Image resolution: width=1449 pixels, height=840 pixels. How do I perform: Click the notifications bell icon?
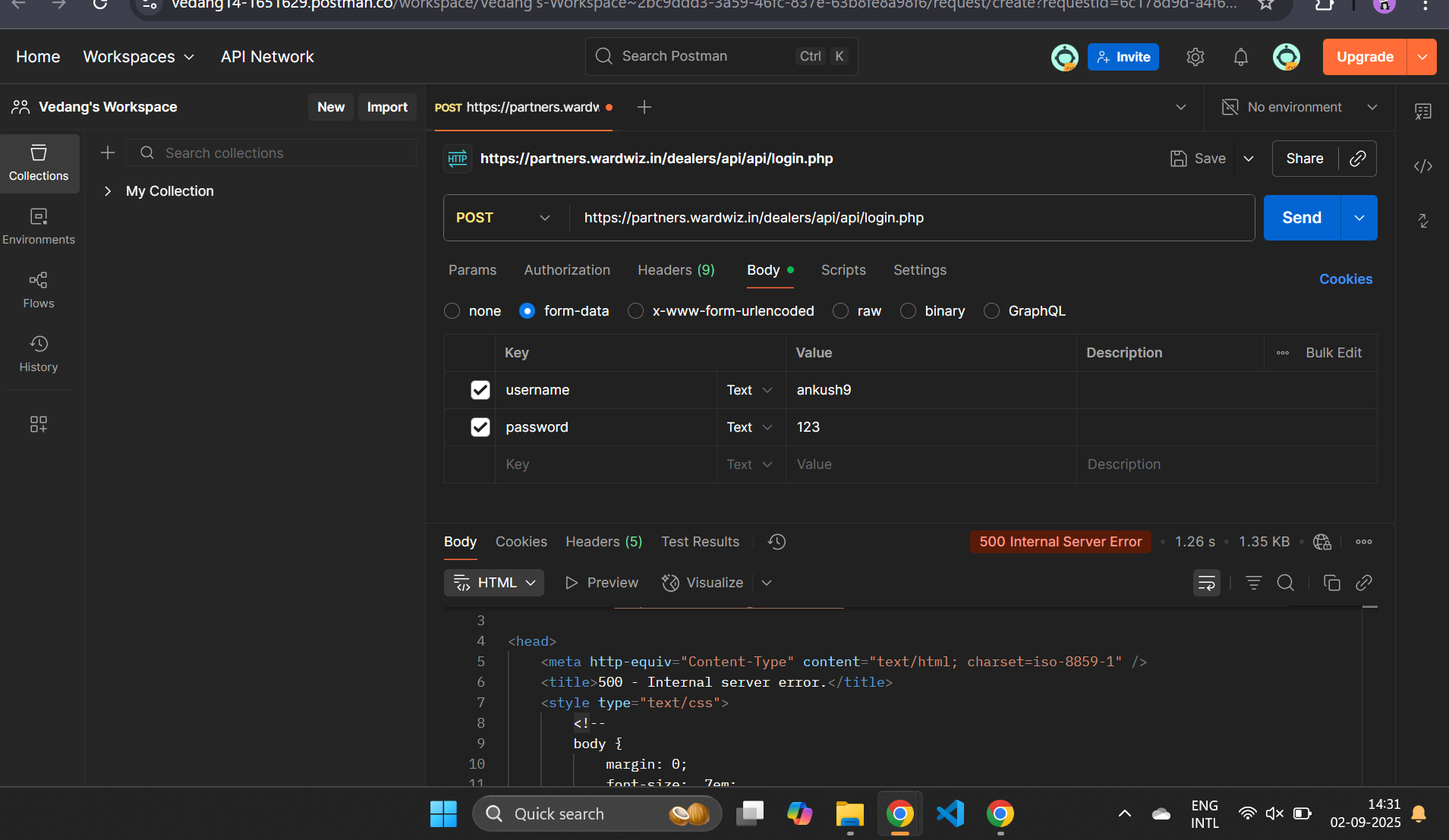click(1240, 57)
